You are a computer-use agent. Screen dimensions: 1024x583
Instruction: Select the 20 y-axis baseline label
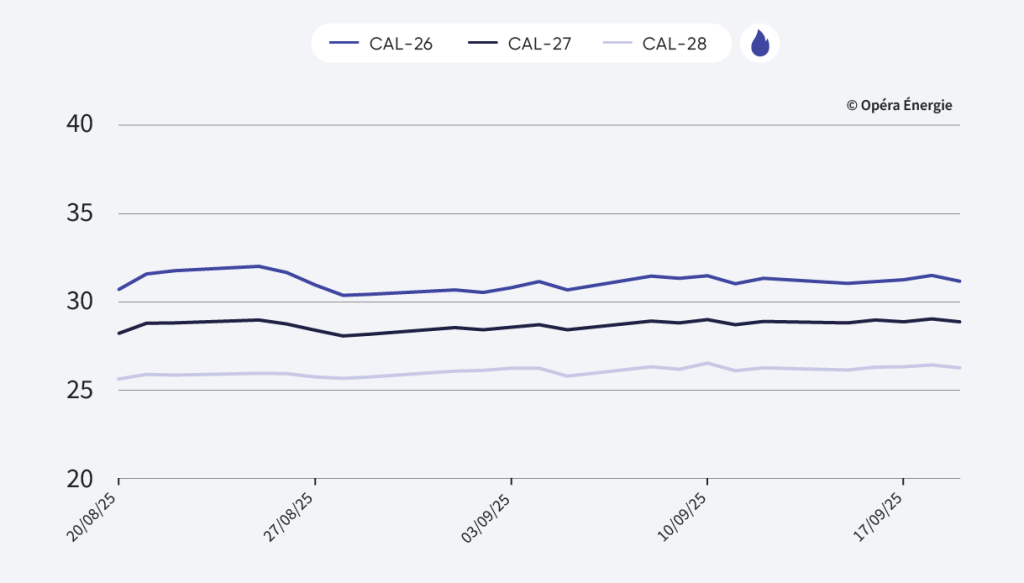click(x=79, y=478)
